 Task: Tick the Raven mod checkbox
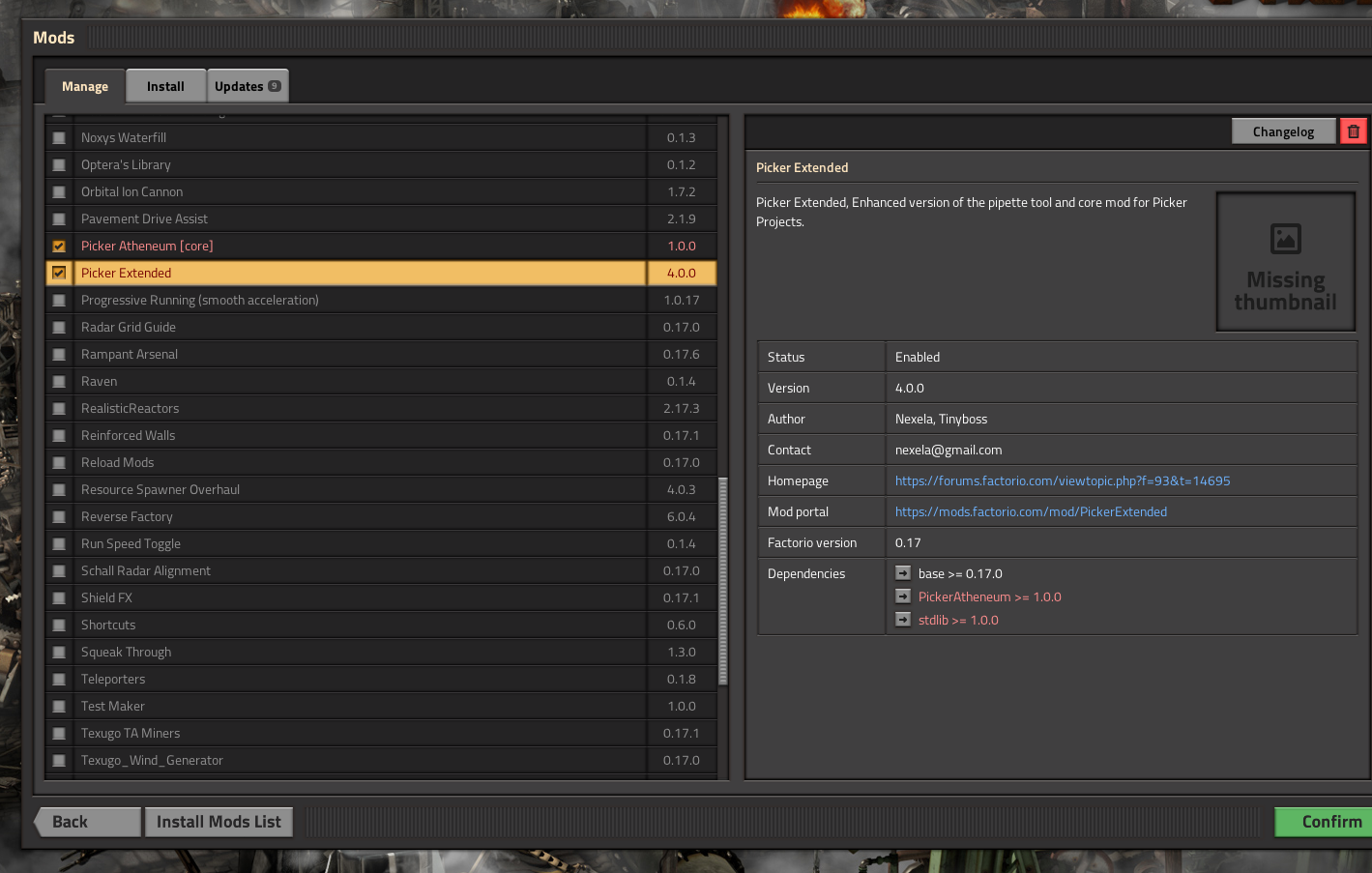click(59, 382)
